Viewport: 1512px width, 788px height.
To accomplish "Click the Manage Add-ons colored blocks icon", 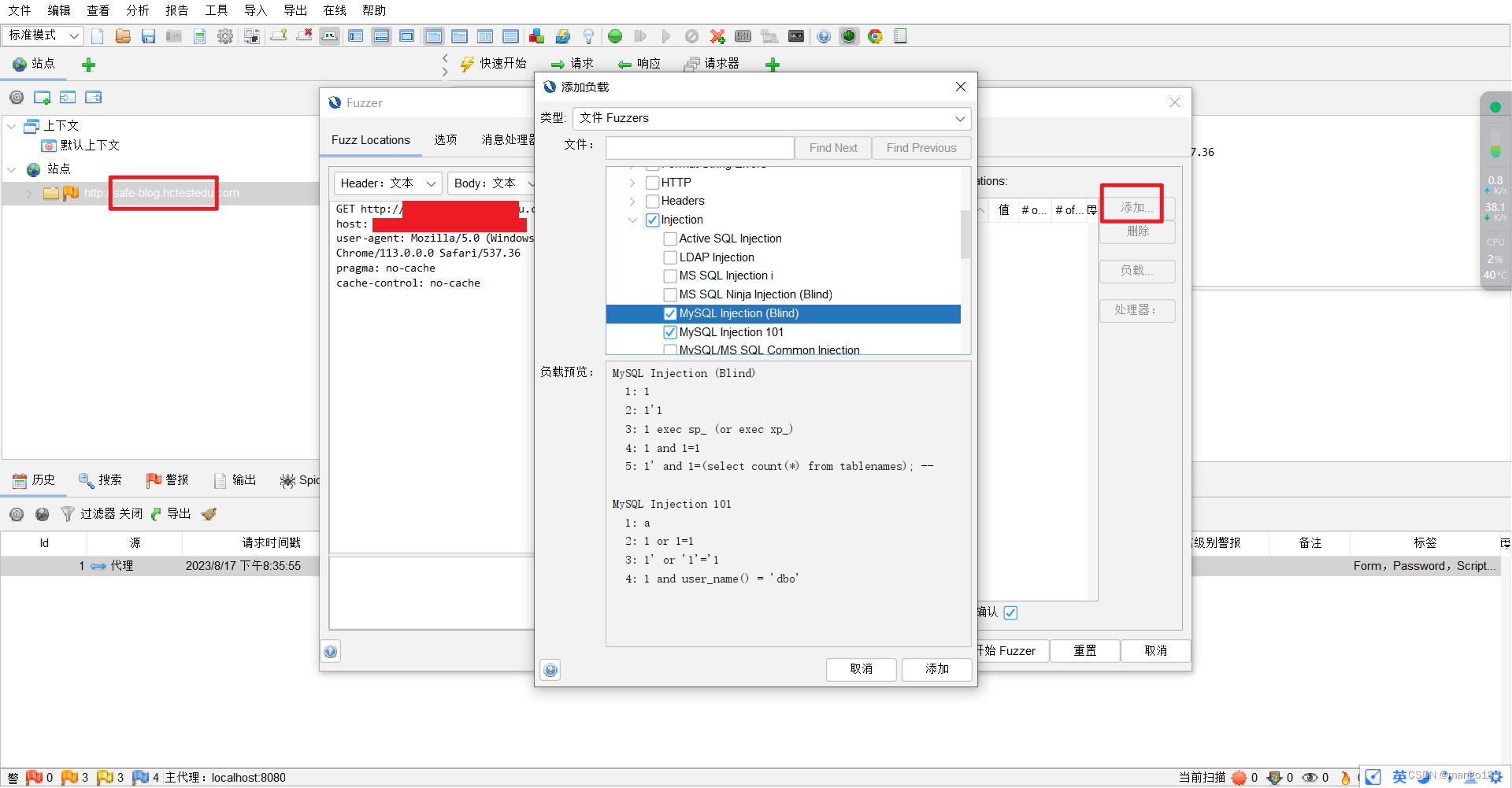I will tap(537, 36).
